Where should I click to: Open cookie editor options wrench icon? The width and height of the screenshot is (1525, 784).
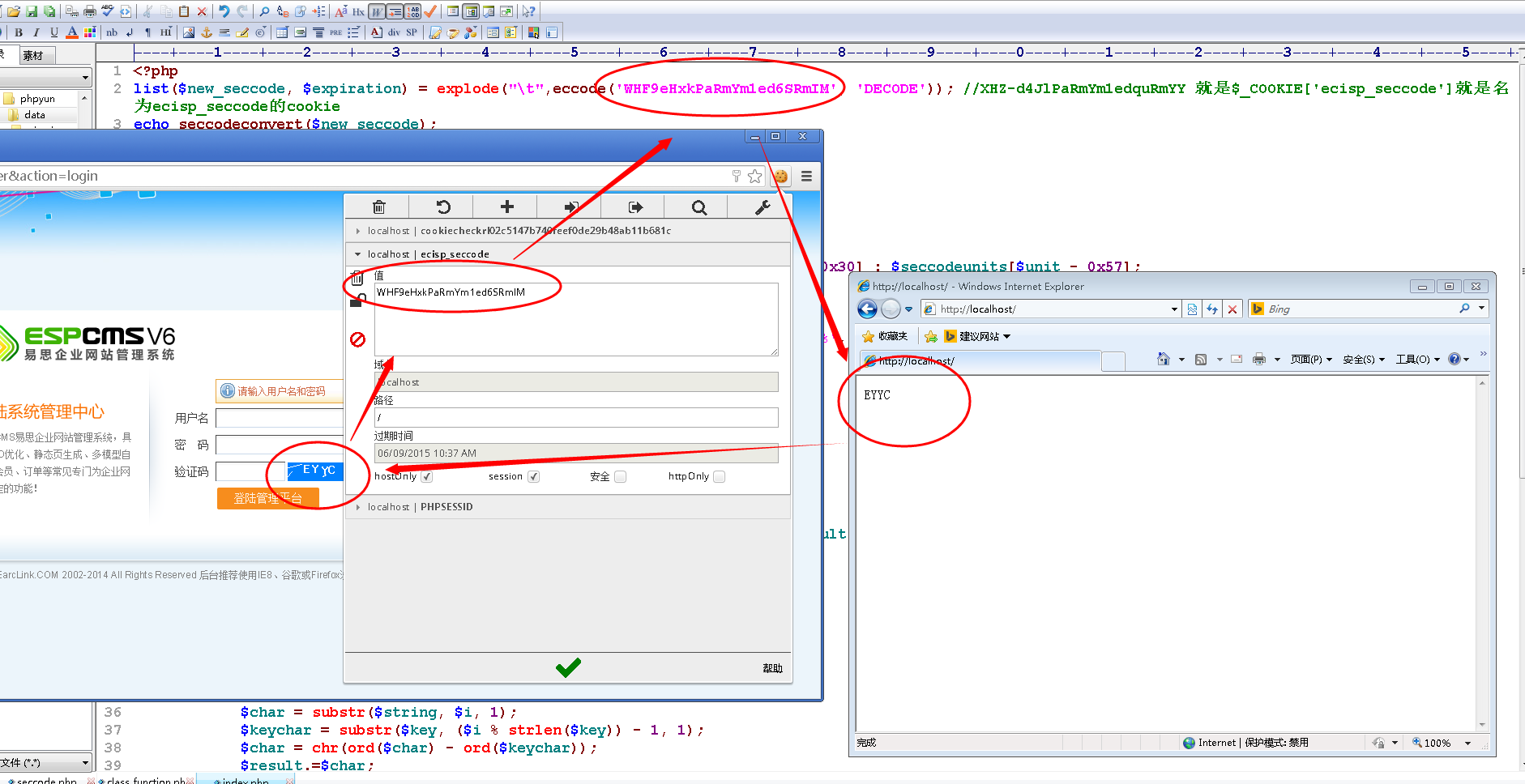click(x=762, y=207)
